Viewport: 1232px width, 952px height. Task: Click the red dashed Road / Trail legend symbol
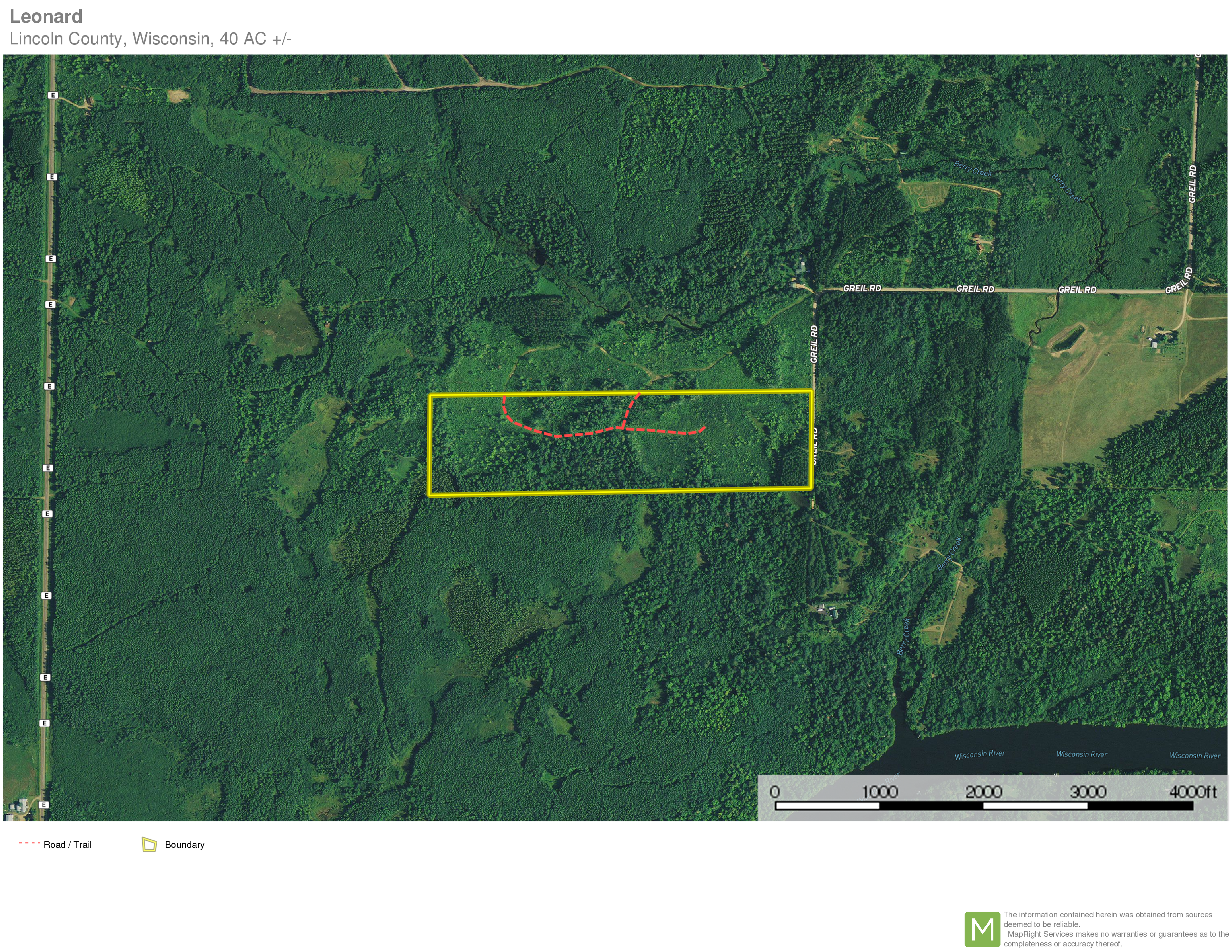[x=29, y=844]
